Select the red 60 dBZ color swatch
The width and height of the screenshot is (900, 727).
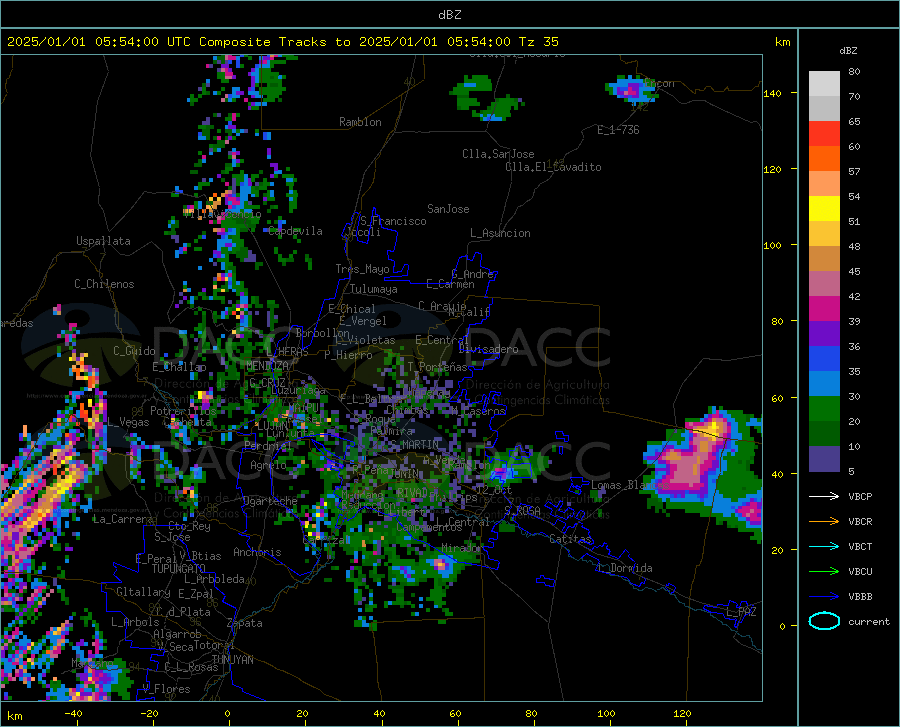click(x=824, y=134)
